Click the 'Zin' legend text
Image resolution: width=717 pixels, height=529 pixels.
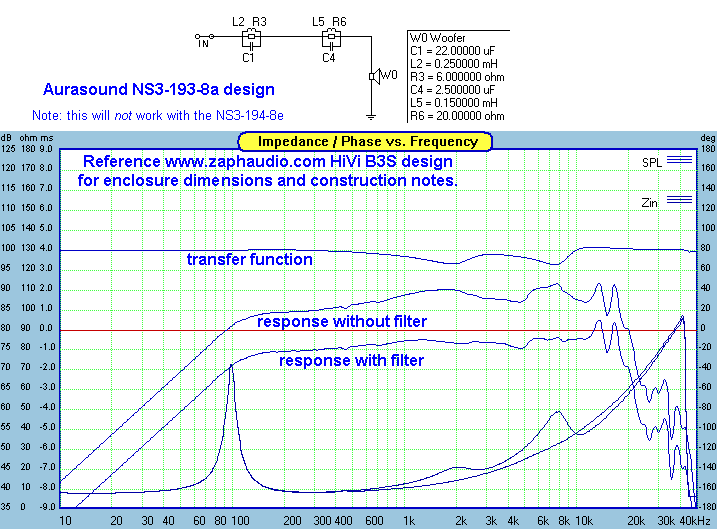click(x=649, y=203)
